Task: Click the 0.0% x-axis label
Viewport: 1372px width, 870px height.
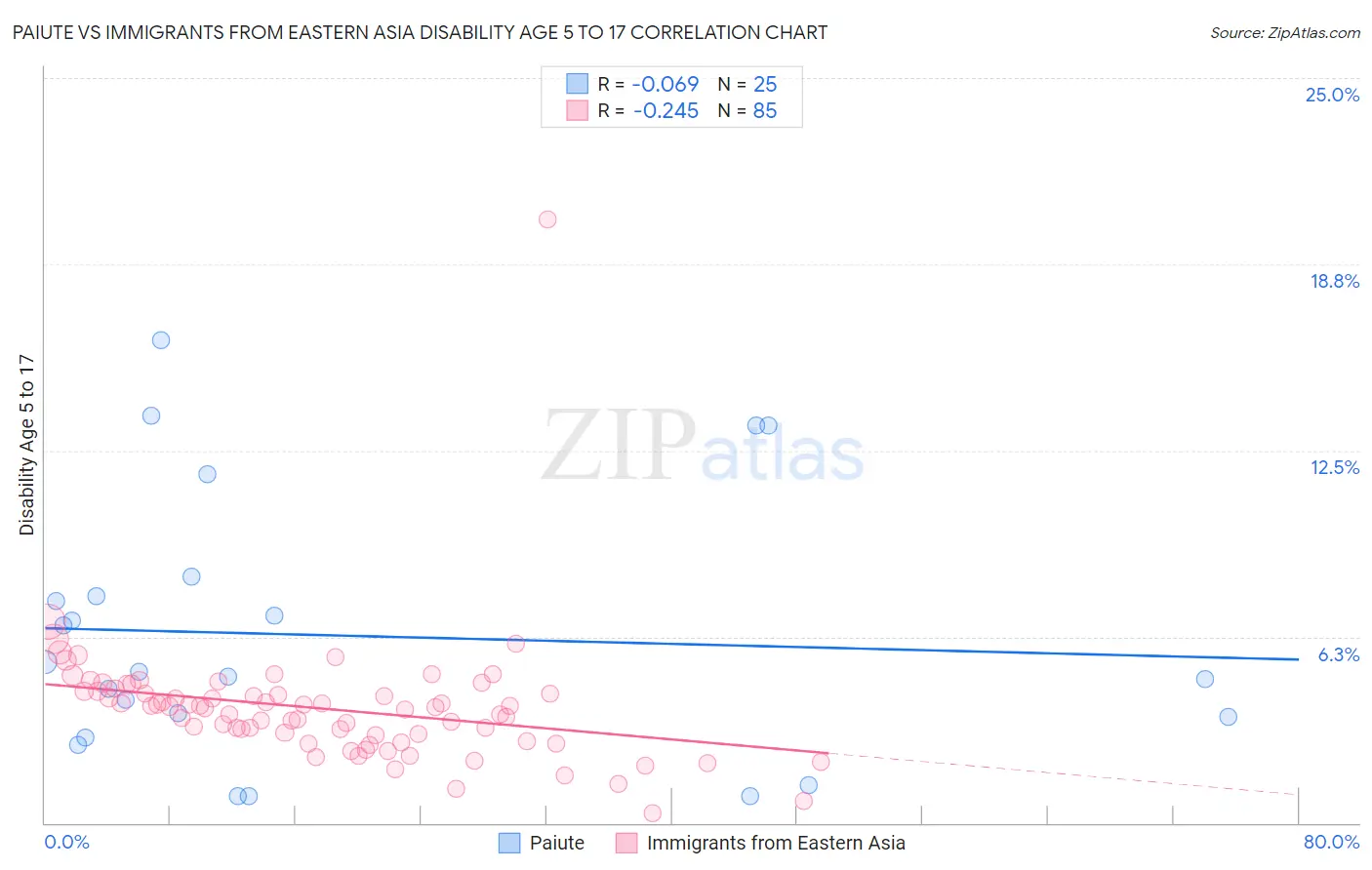Action: coord(66,842)
